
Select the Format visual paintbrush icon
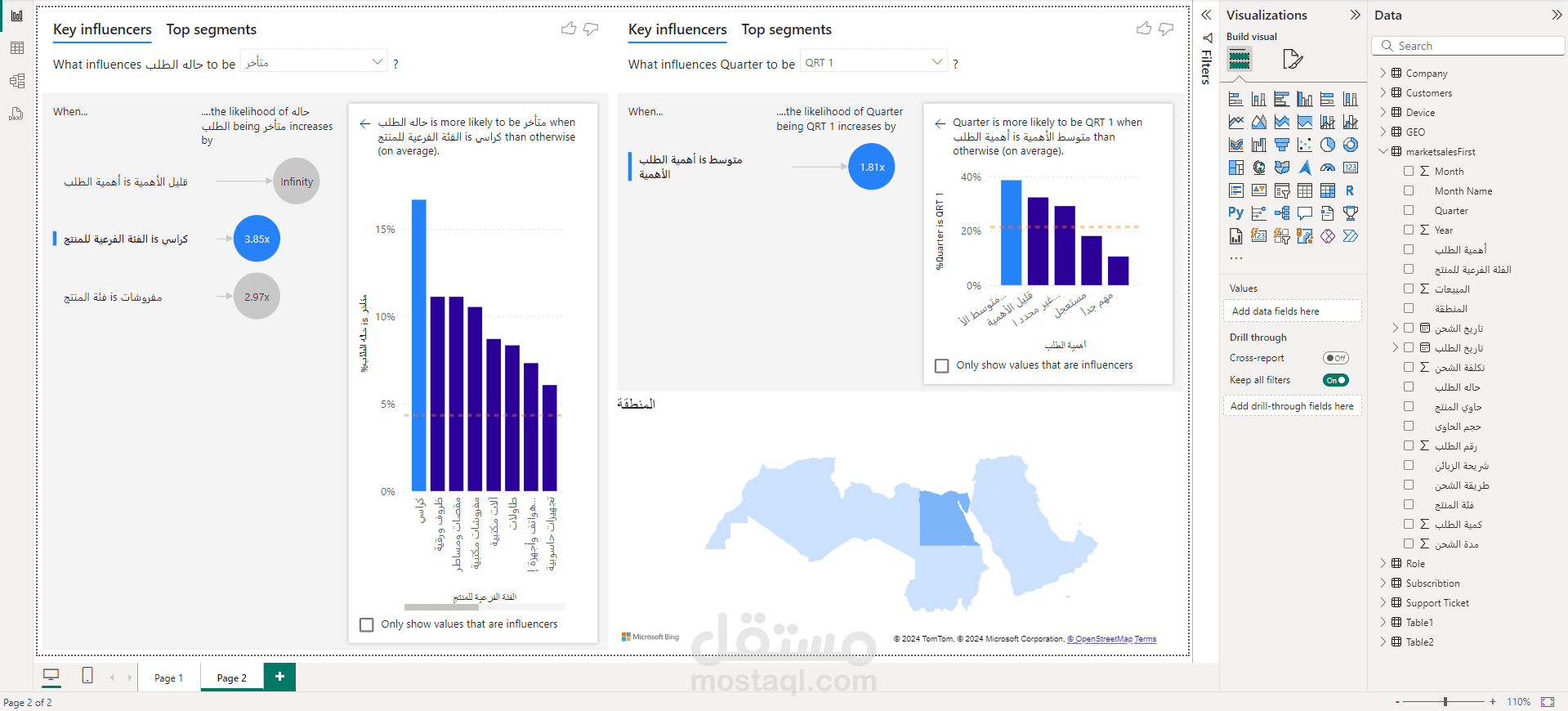1292,59
